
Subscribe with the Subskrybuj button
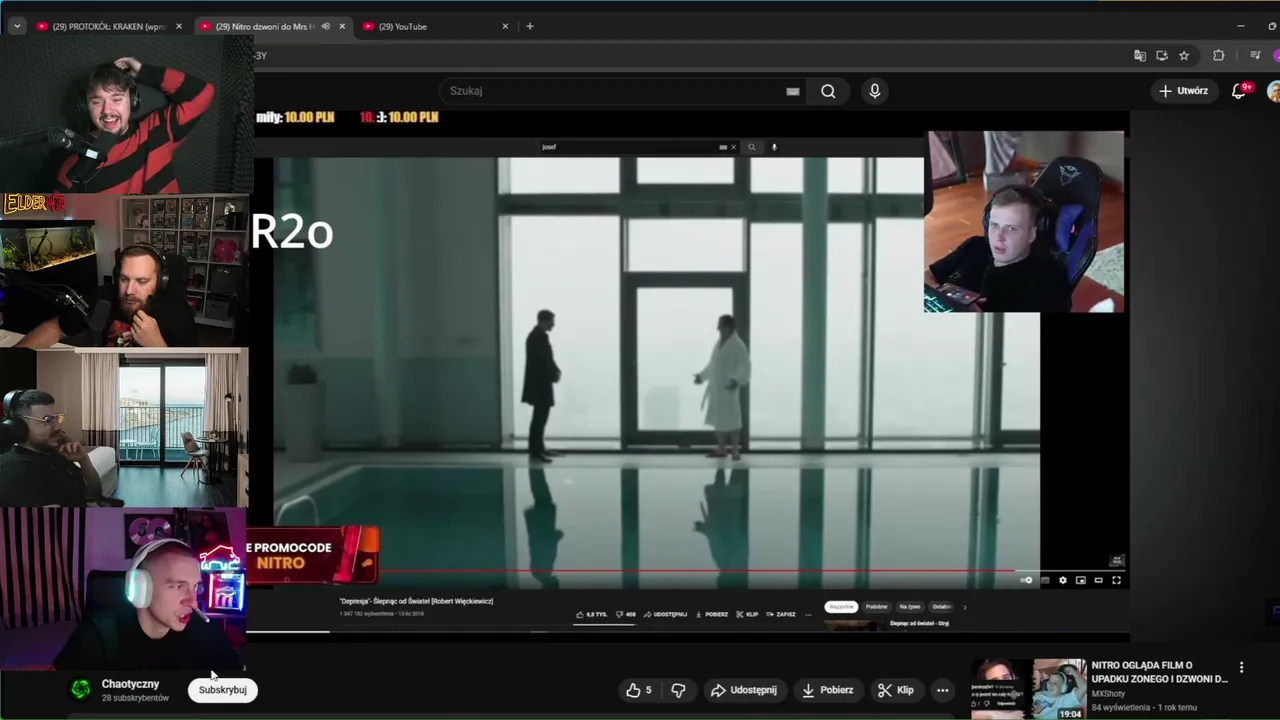point(222,690)
